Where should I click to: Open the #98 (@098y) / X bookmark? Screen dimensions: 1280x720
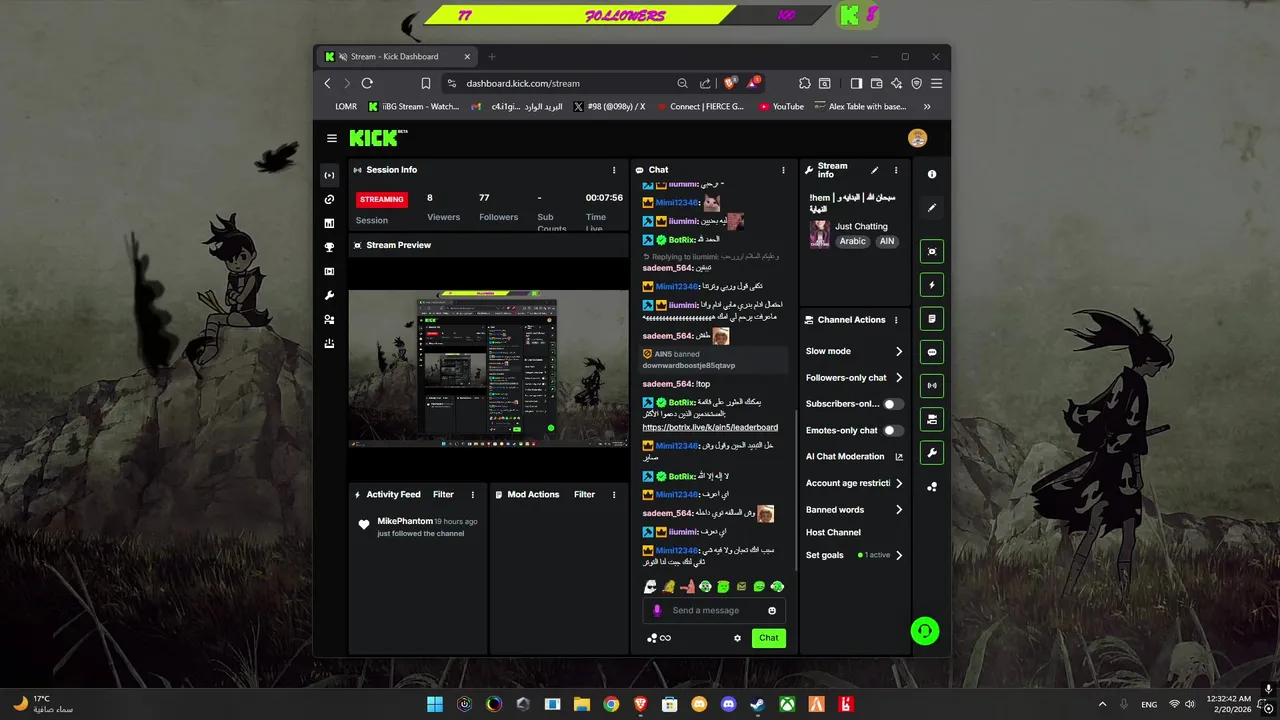pyautogui.click(x=610, y=106)
